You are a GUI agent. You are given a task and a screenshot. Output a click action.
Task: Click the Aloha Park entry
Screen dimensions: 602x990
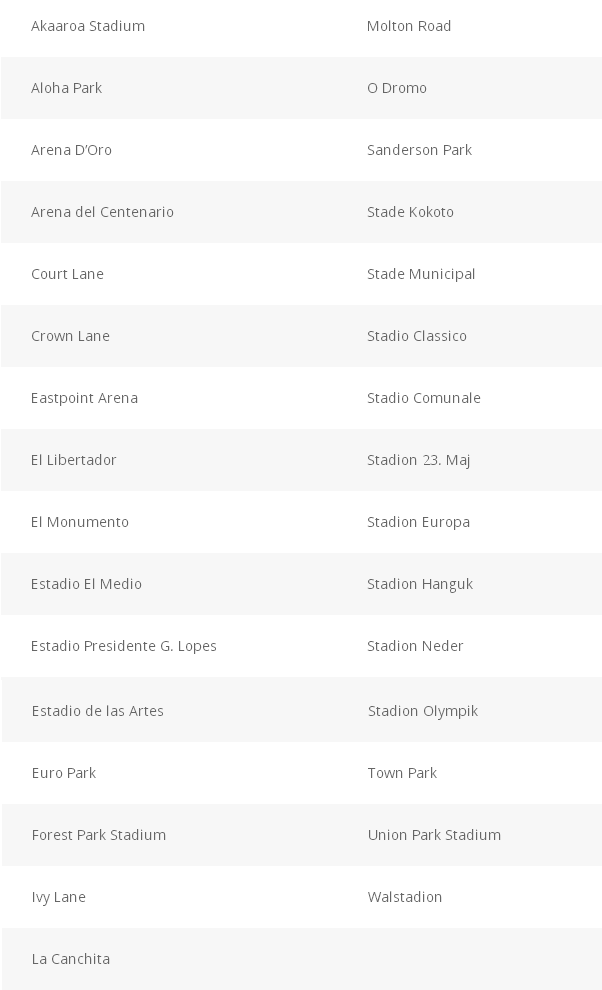click(x=66, y=88)
